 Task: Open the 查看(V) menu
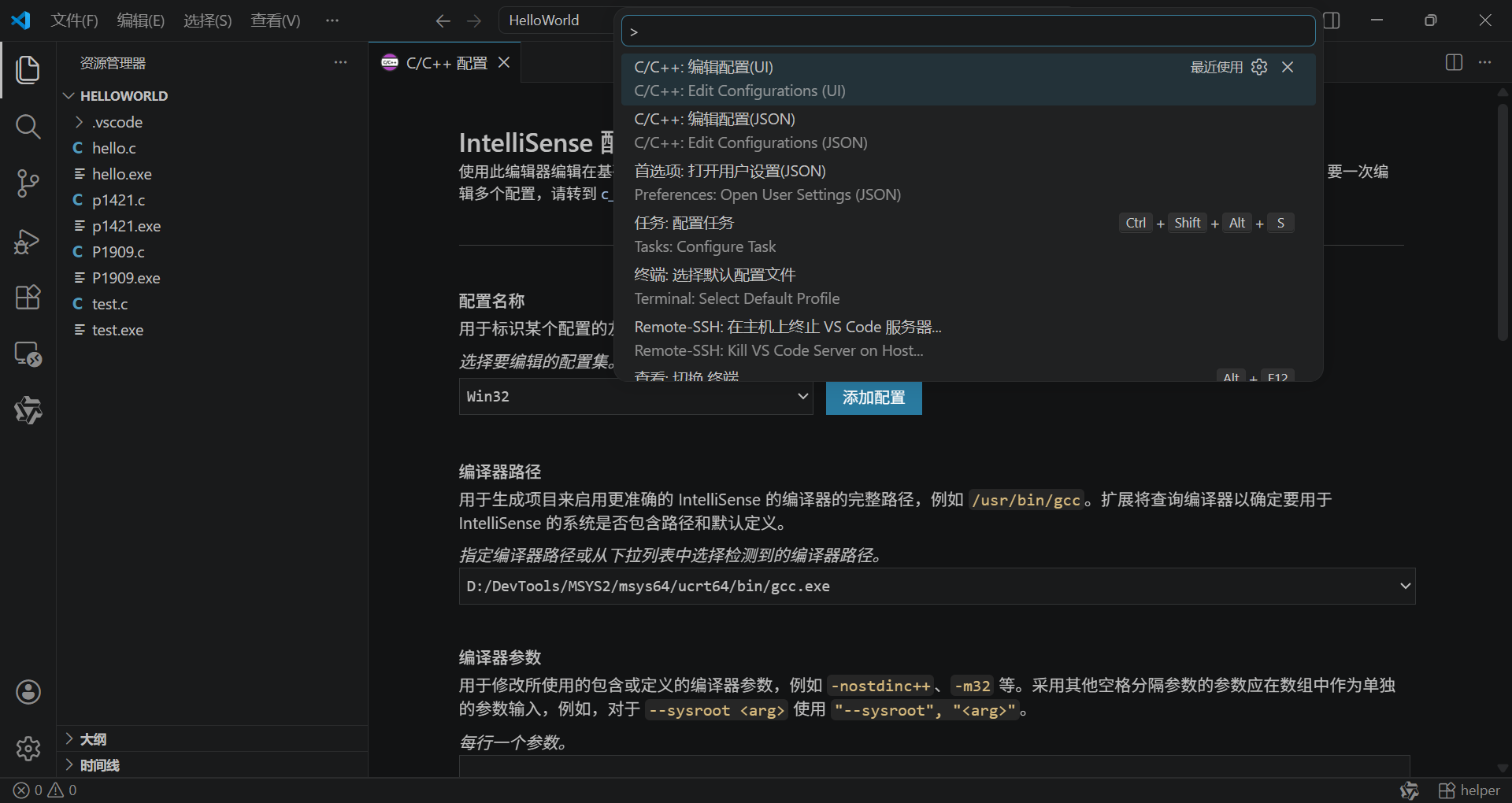276,20
